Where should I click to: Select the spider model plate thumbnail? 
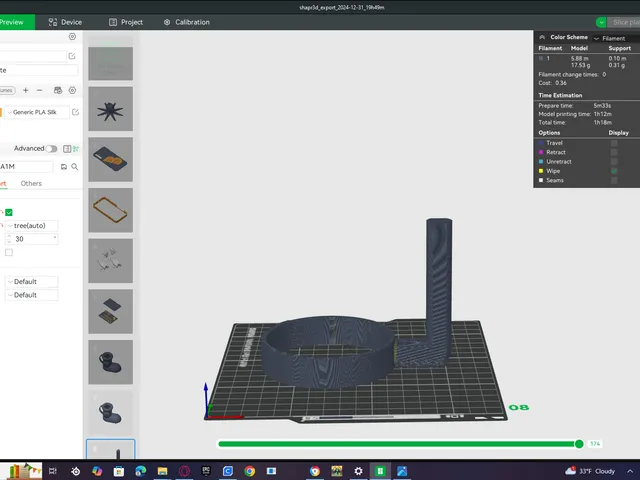(111, 109)
